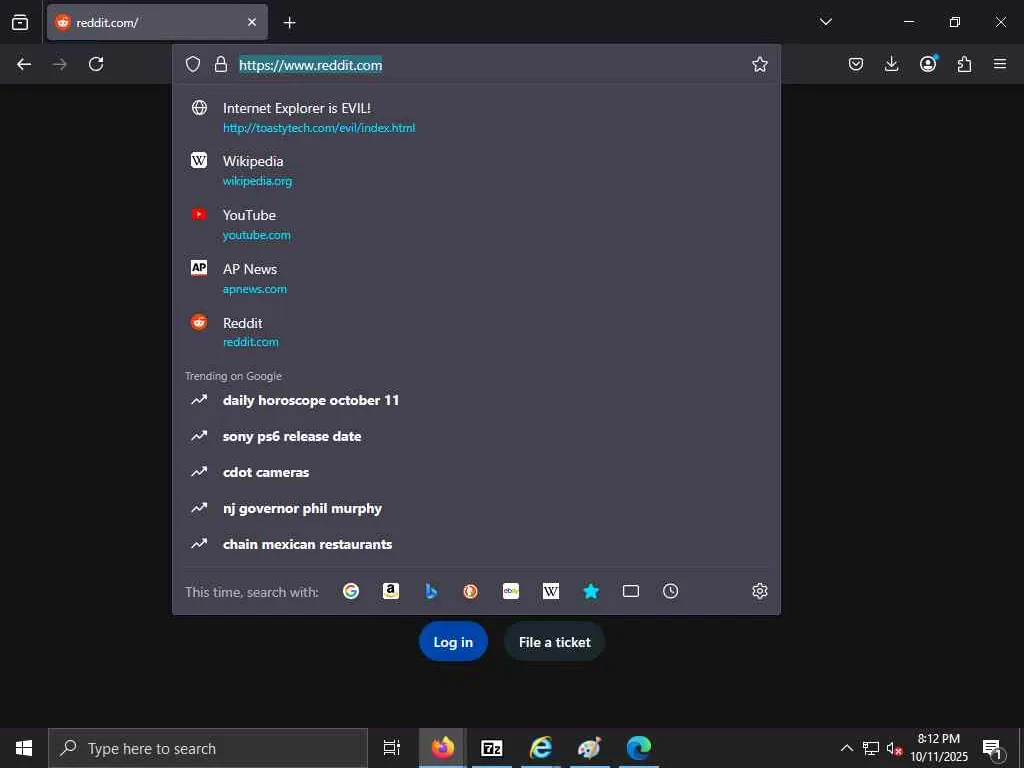
Task: Open the tracking protection shield panel
Action: [193, 64]
